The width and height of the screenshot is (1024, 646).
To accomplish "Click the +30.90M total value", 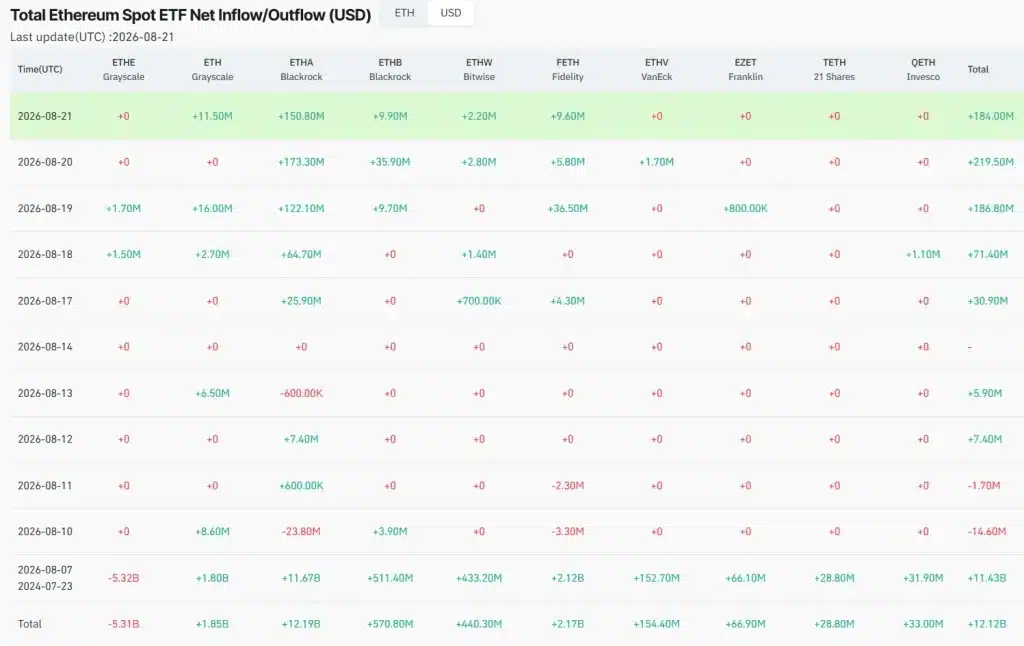I will pyautogui.click(x=987, y=301).
